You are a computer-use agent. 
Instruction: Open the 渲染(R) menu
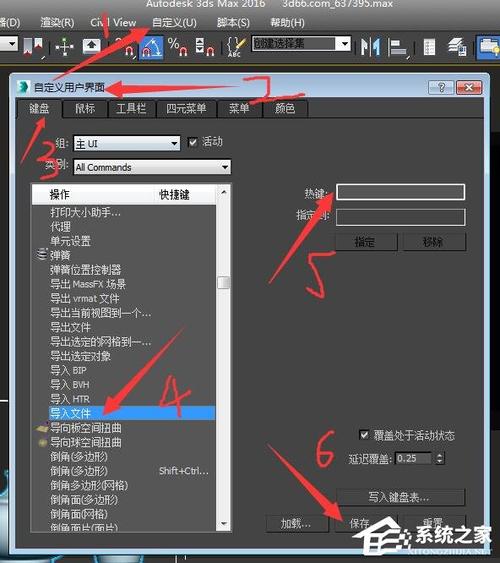[57, 23]
